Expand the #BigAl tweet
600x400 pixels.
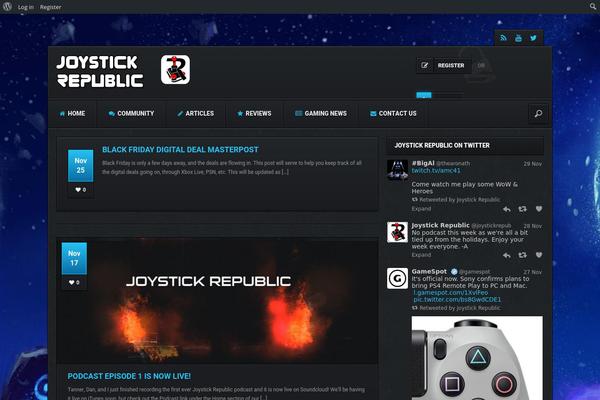421,209
